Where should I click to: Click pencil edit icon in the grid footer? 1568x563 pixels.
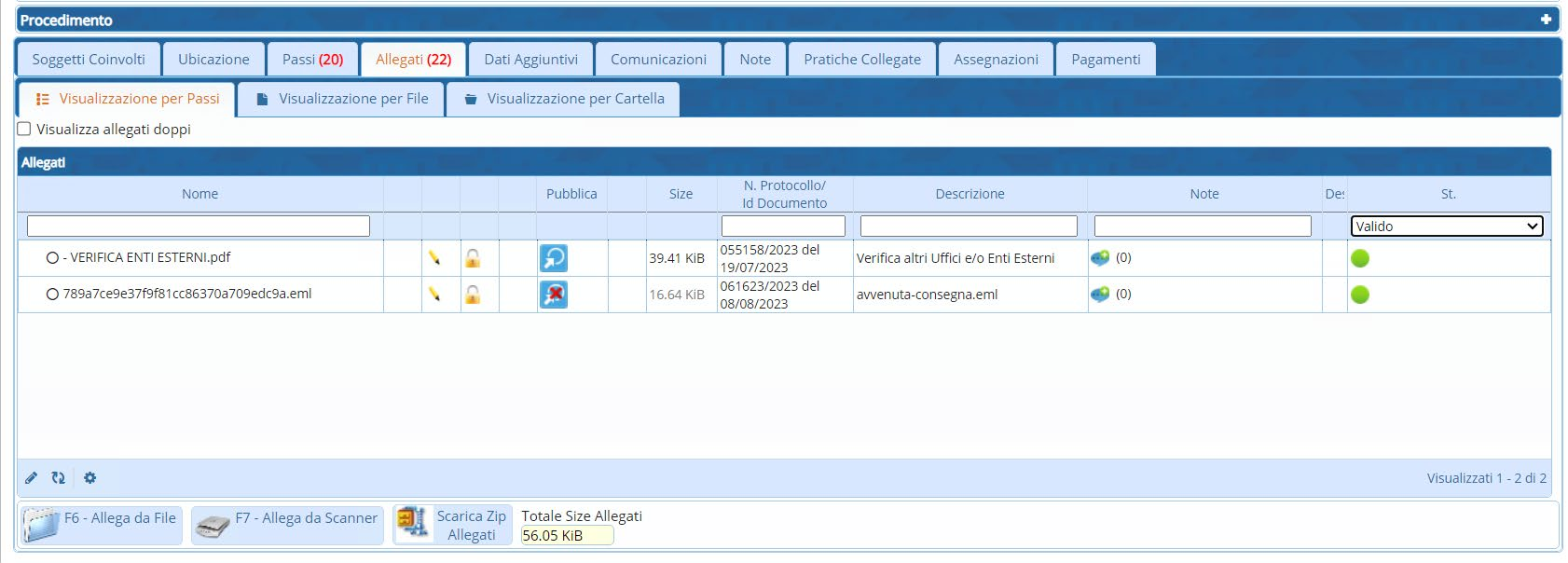click(31, 478)
